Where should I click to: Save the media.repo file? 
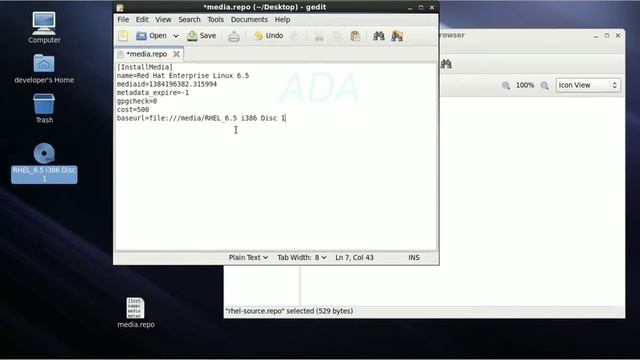(x=202, y=36)
